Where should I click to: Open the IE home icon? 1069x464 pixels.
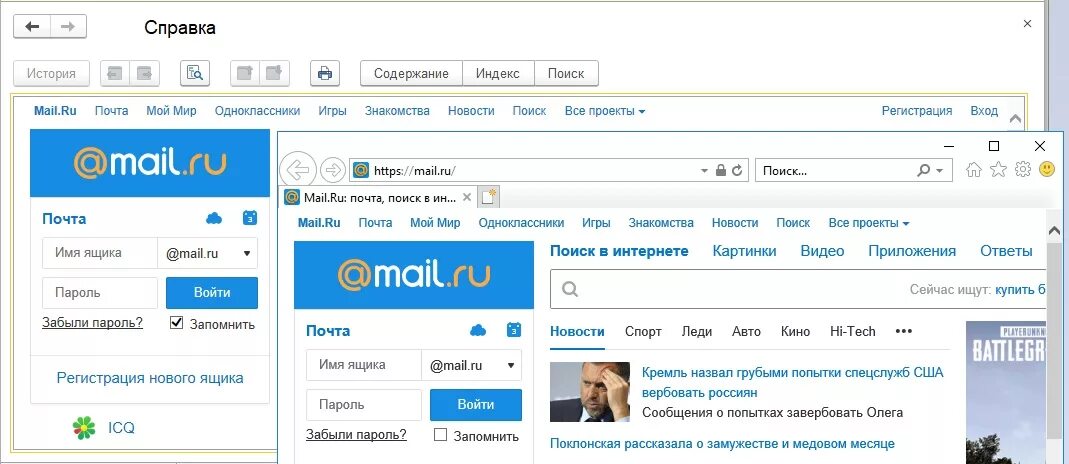pos(974,170)
